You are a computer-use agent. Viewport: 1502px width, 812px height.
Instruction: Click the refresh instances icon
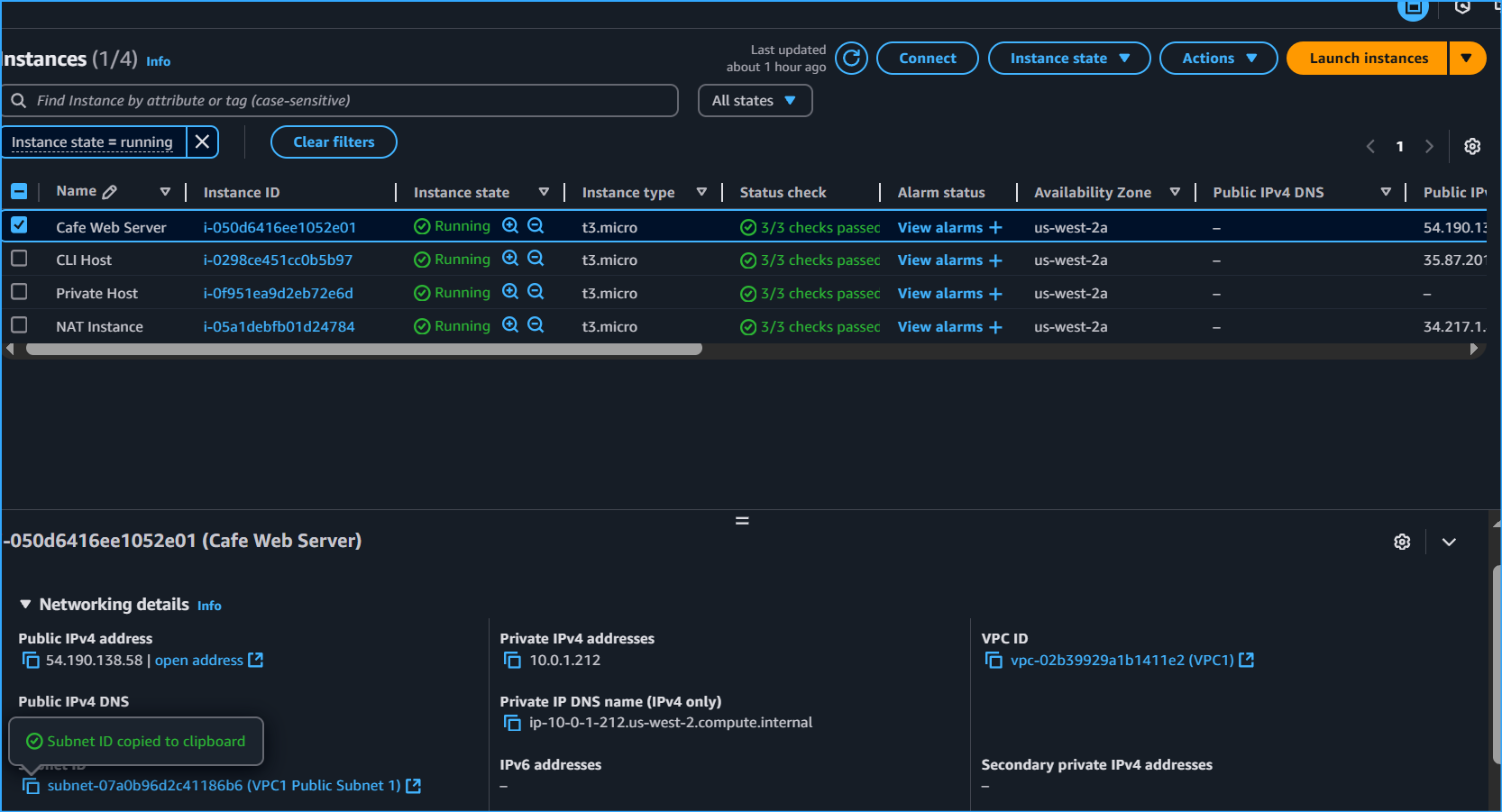(x=851, y=59)
